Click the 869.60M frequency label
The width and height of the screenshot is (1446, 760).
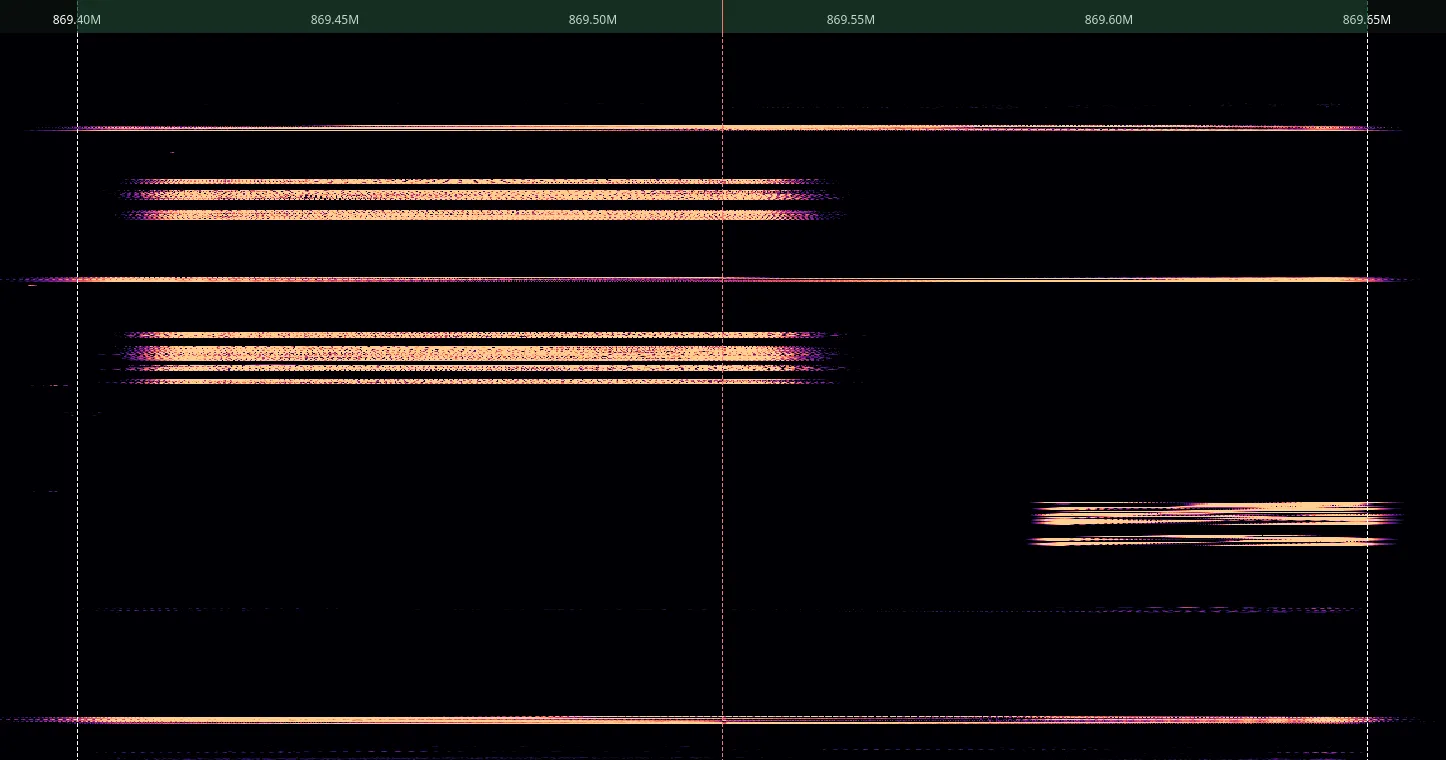pyautogui.click(x=1109, y=20)
